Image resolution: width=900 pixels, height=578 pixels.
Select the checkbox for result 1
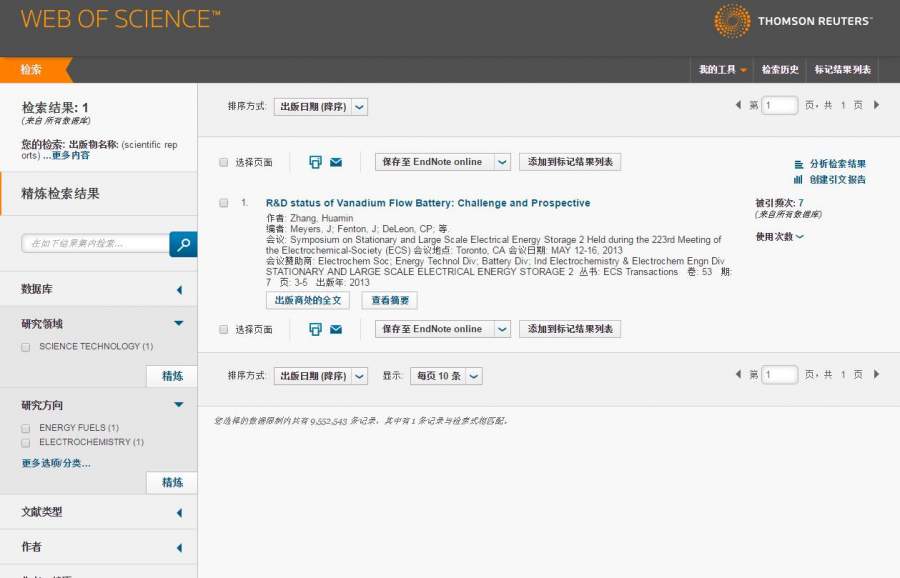[224, 203]
